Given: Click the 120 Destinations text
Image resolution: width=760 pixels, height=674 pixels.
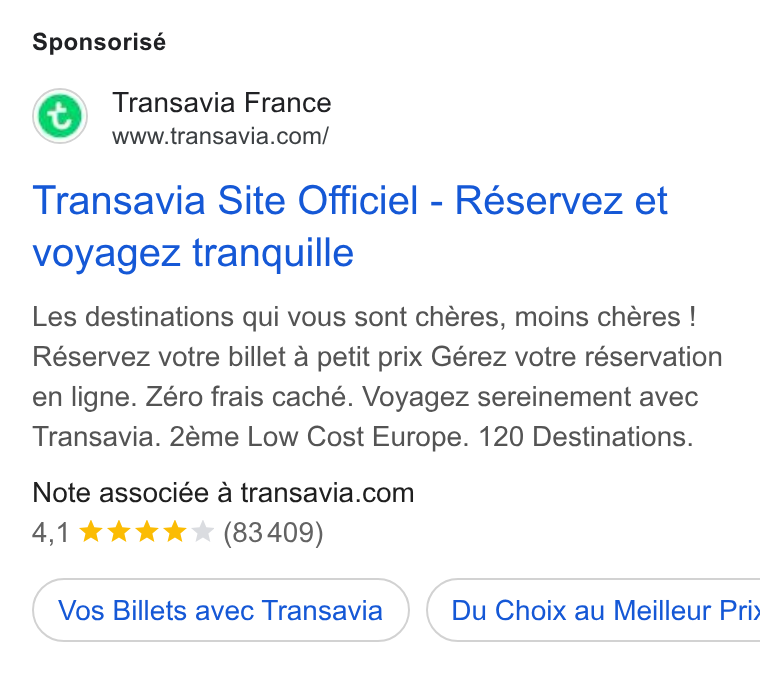Looking at the screenshot, I should (x=586, y=437).
